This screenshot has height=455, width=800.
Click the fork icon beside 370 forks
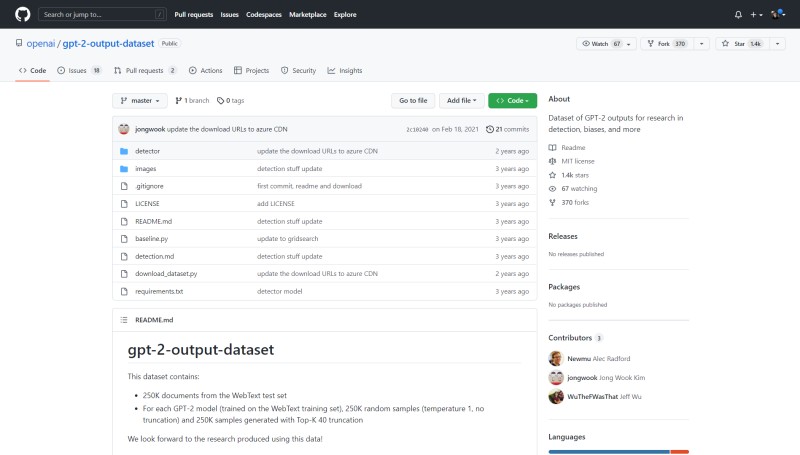[x=553, y=203]
